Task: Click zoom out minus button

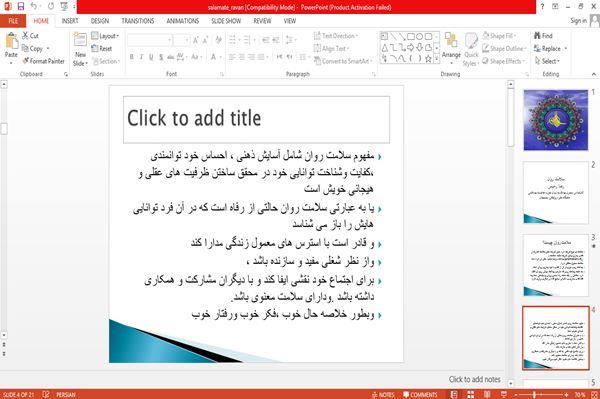Action: click(516, 394)
